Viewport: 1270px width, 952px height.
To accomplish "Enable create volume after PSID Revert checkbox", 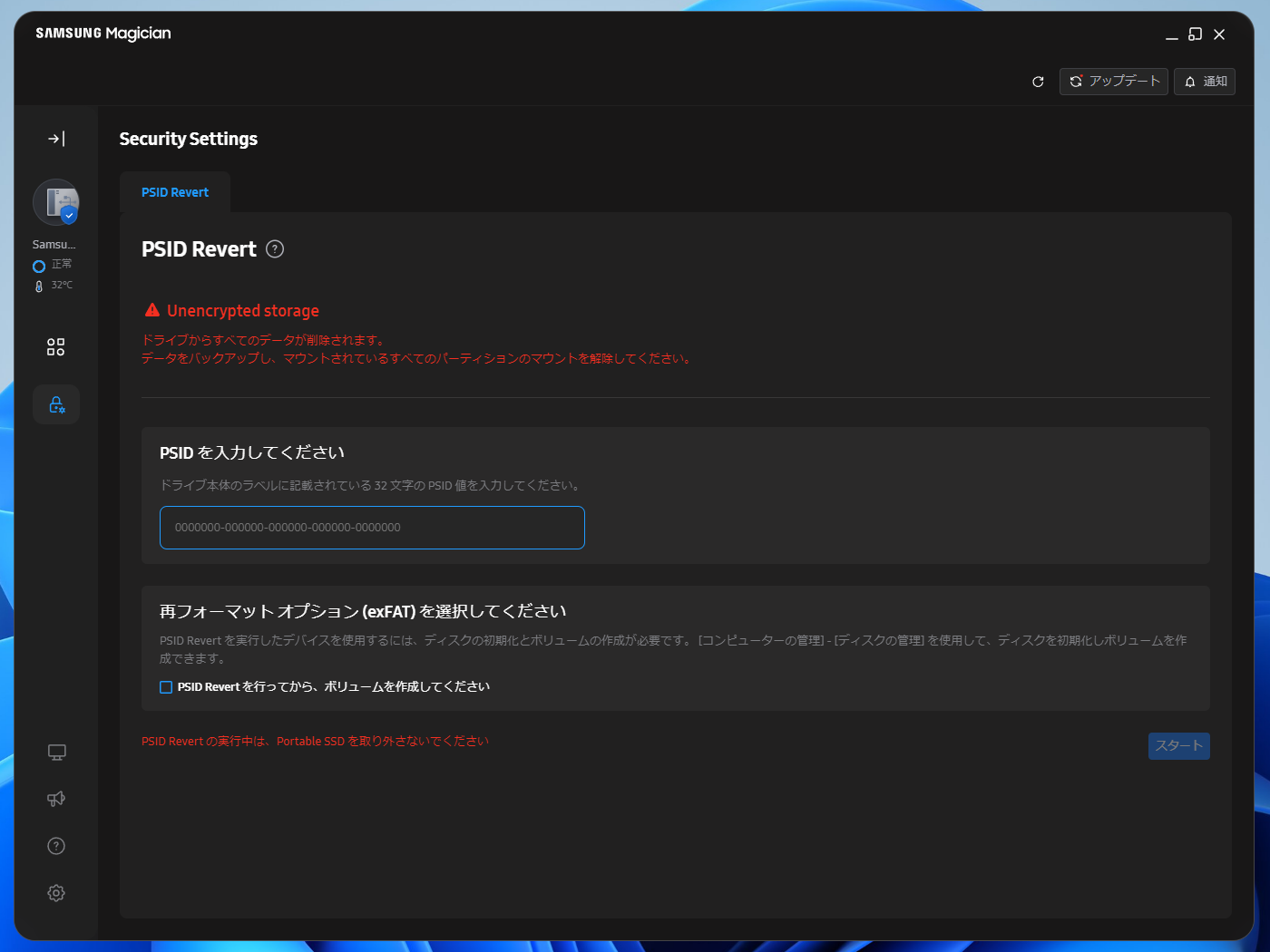I will [x=166, y=687].
